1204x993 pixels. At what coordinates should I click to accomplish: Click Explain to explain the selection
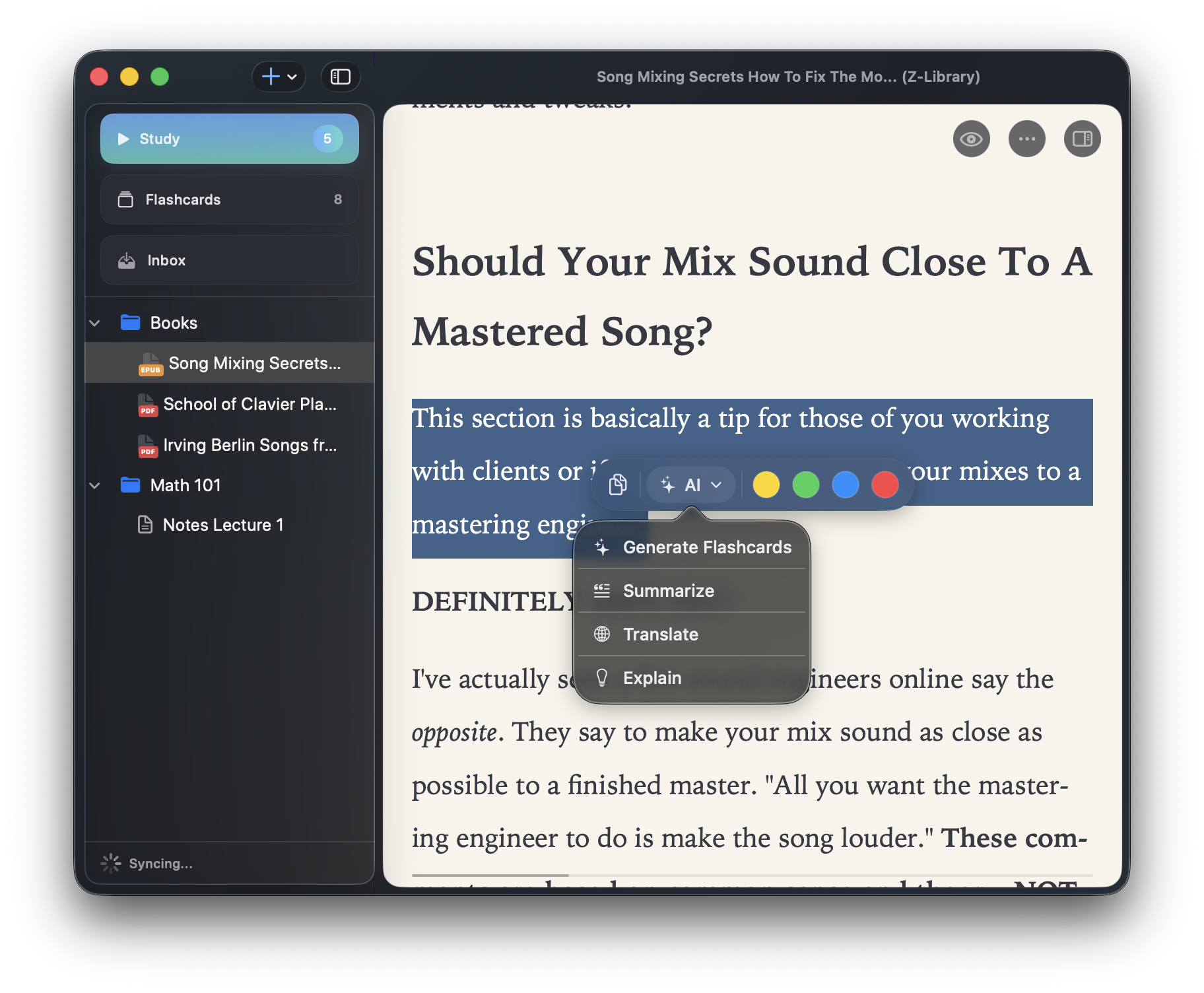pos(652,677)
